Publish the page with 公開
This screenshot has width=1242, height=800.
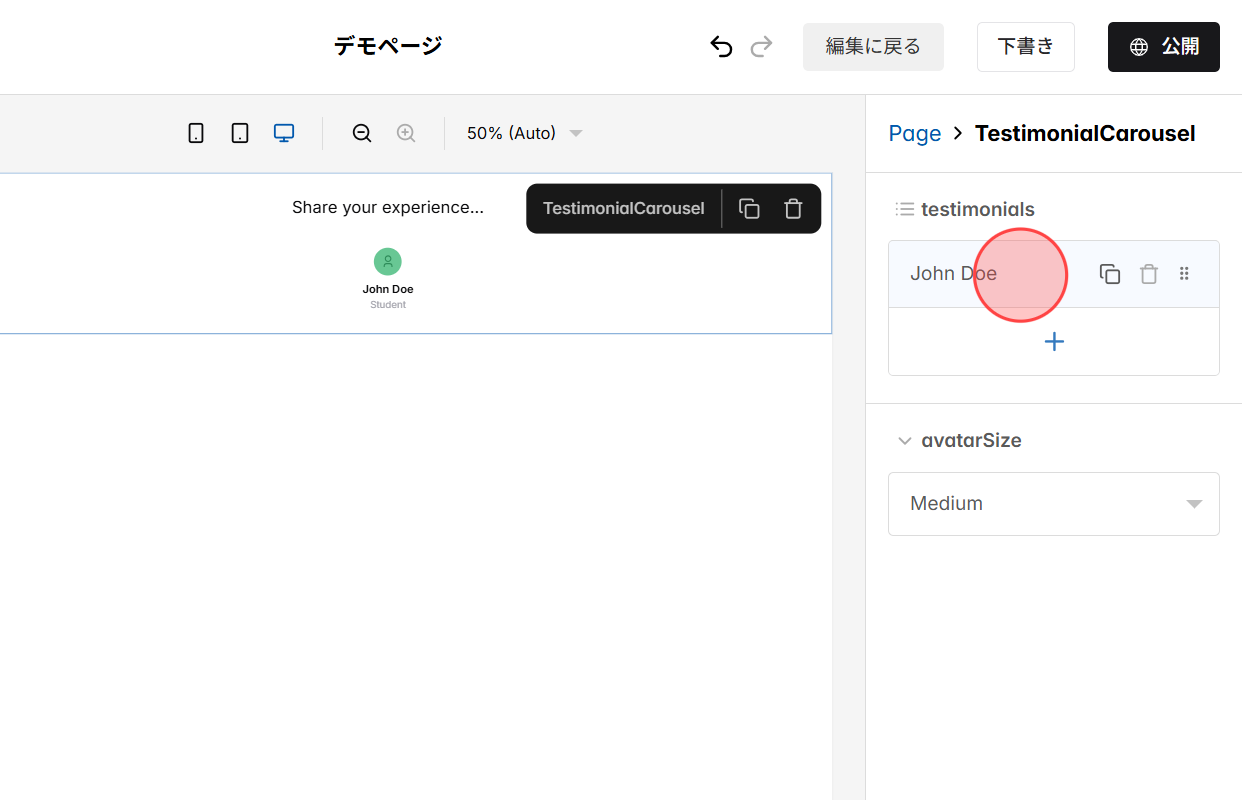(x=1163, y=46)
